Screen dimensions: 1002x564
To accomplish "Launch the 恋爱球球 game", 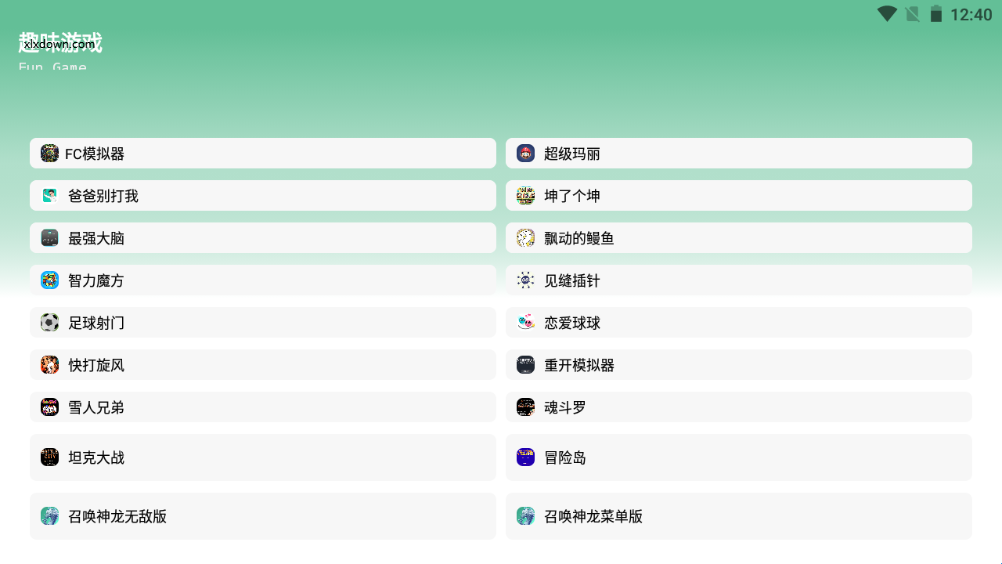I will [739, 323].
